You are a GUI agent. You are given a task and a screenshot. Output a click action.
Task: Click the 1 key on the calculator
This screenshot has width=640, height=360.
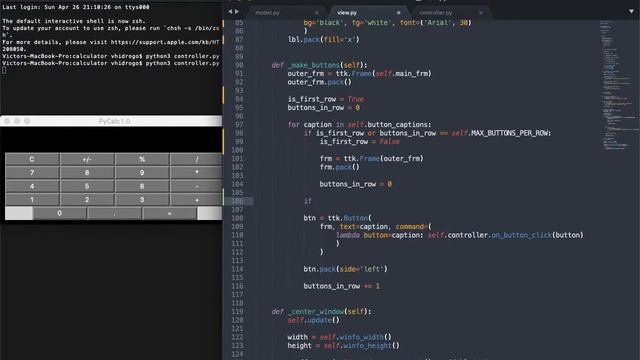32,200
